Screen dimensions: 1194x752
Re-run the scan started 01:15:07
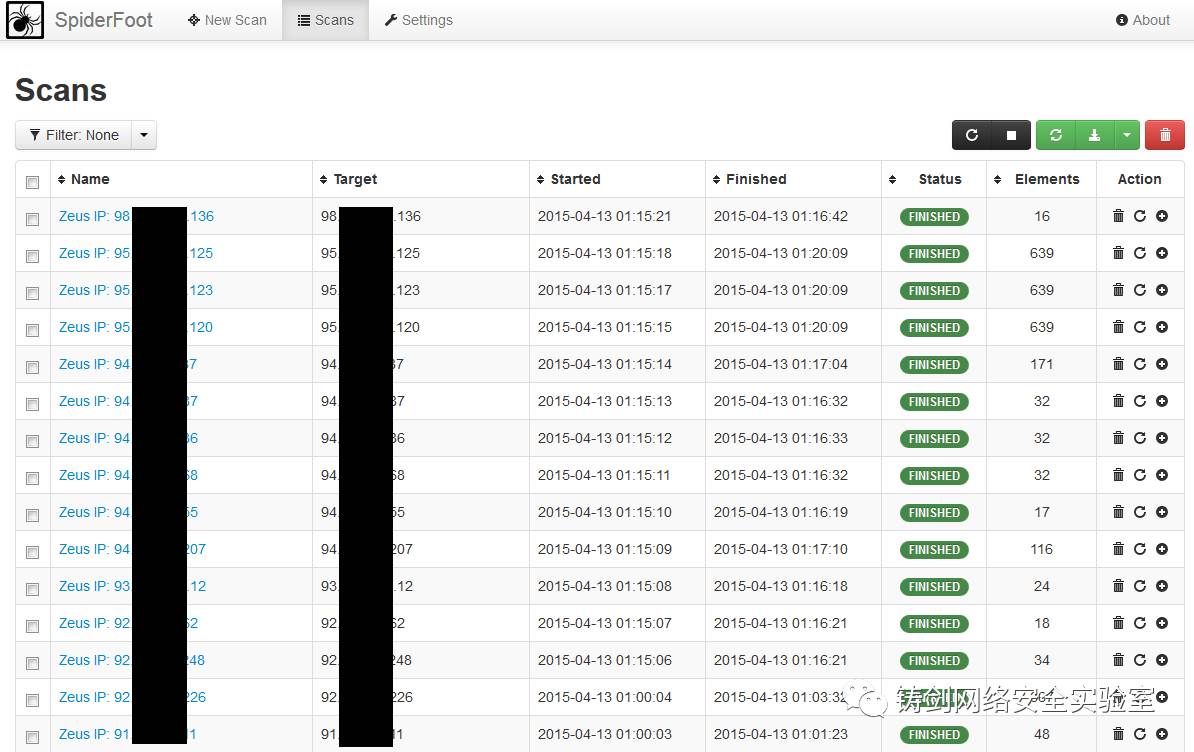coord(1140,623)
